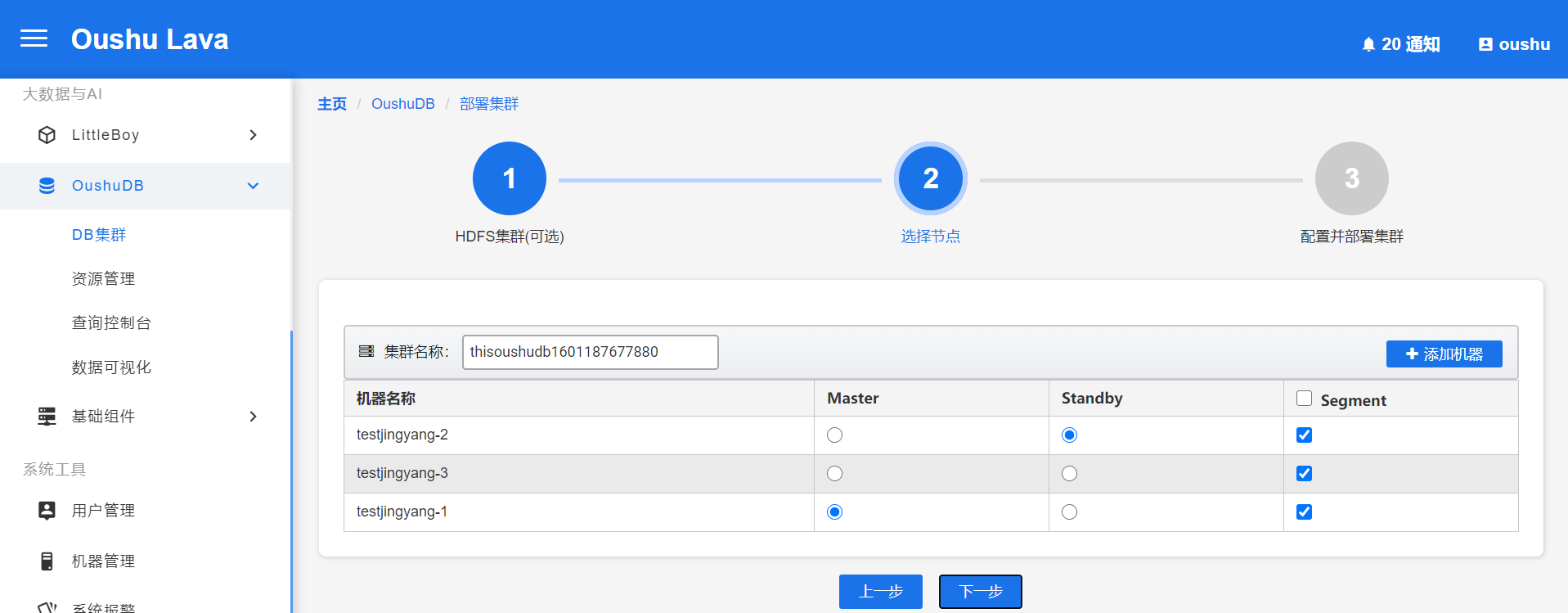Uncheck Segment for testjingyang-1
Screen dimensions: 1568x613
pos(1304,512)
